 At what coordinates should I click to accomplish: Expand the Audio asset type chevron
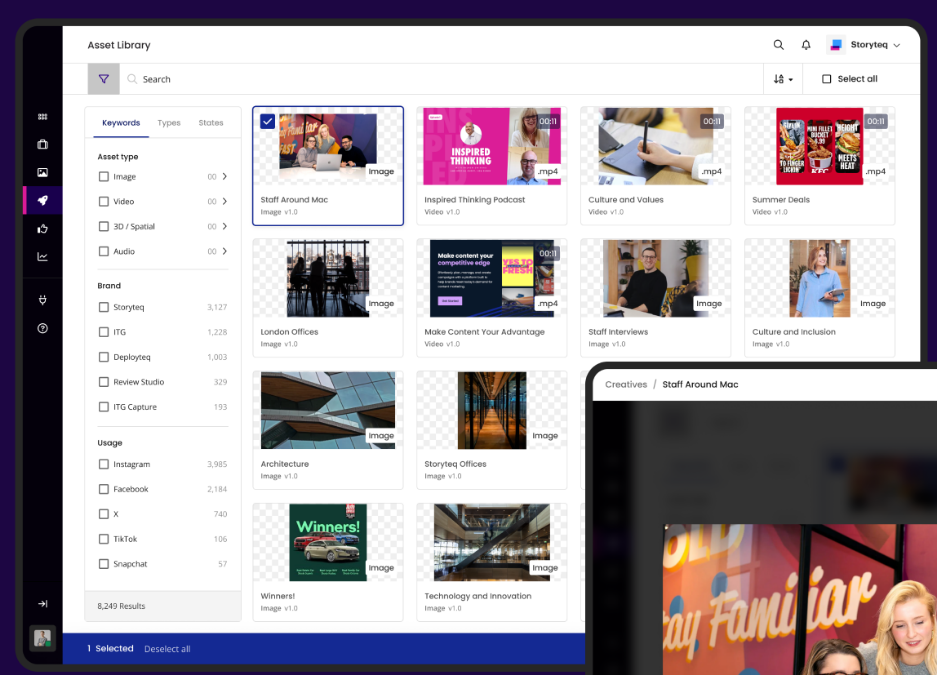[225, 251]
